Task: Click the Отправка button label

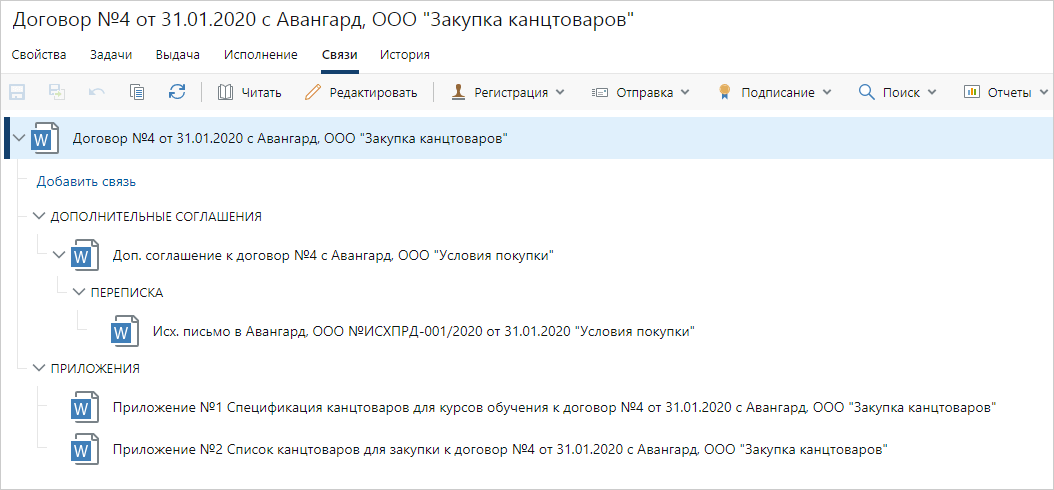Action: click(645, 93)
